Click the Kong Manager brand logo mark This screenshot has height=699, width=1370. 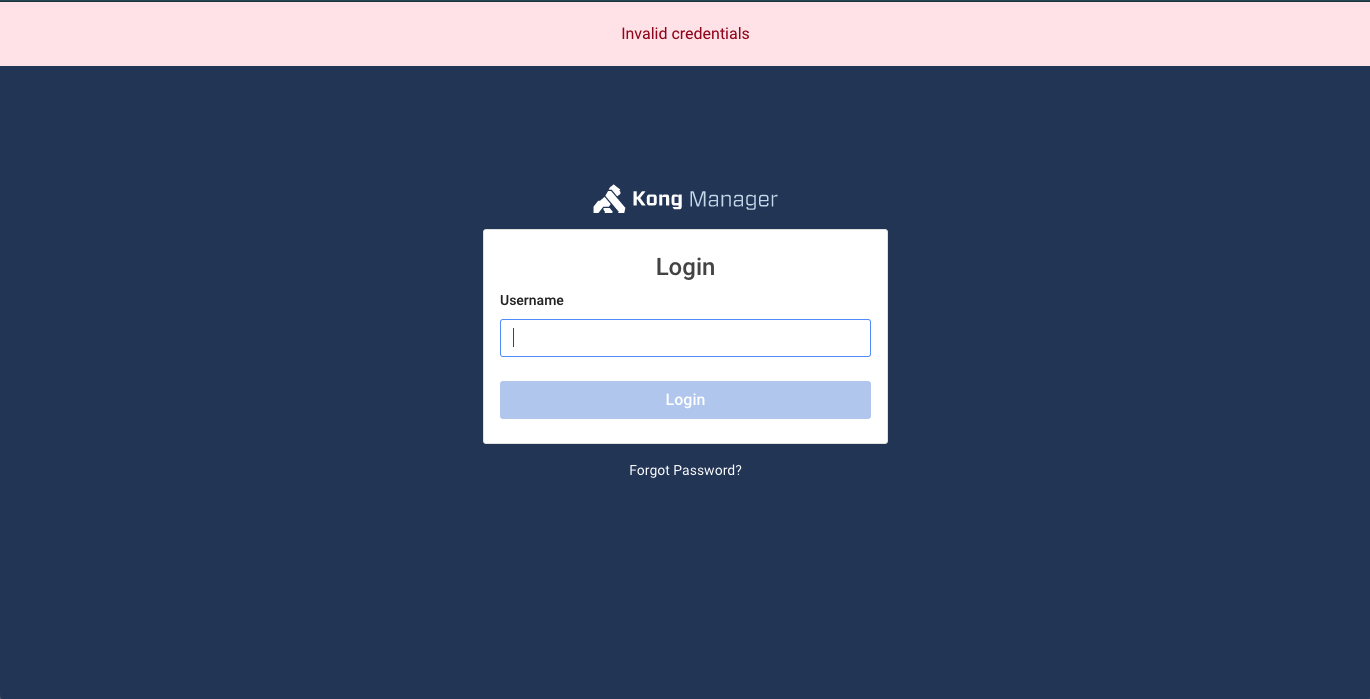coord(609,199)
